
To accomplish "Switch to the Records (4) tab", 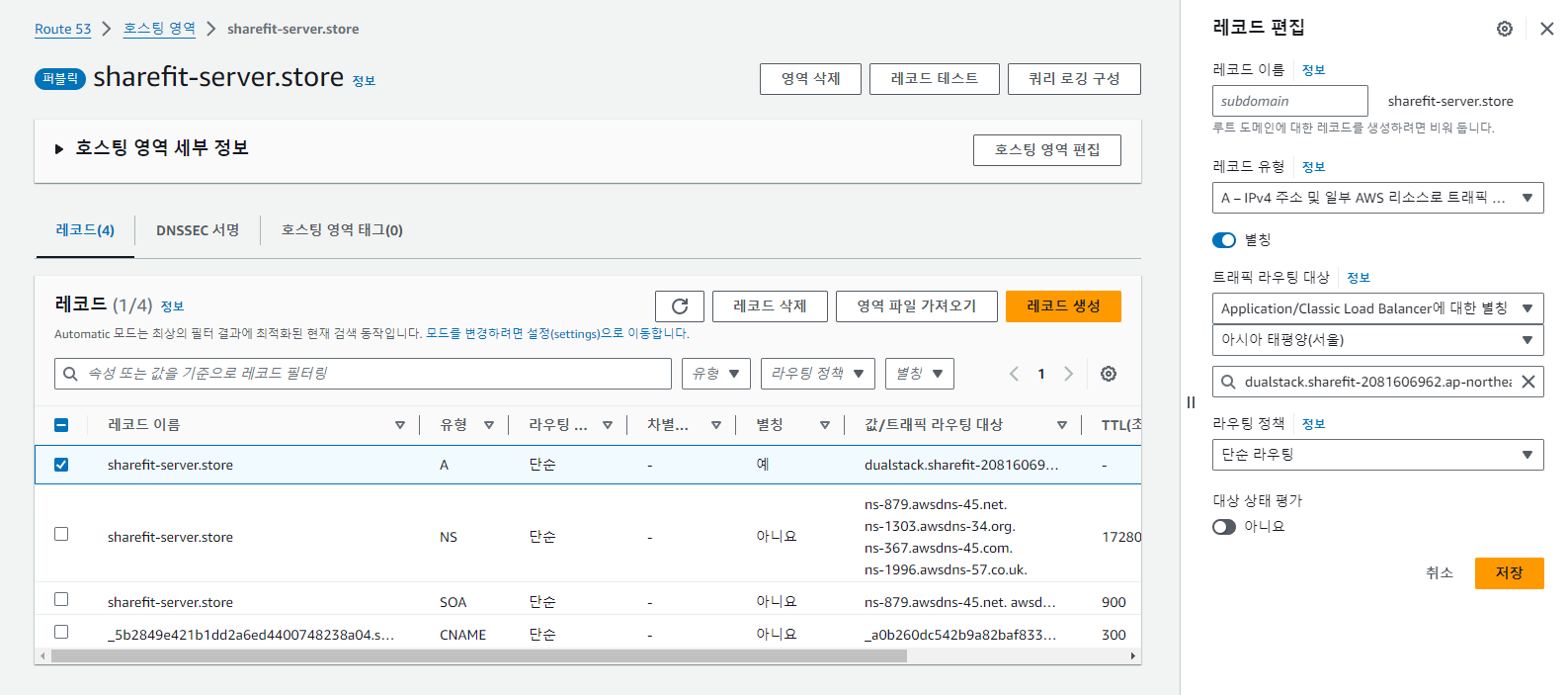I will tap(85, 230).
